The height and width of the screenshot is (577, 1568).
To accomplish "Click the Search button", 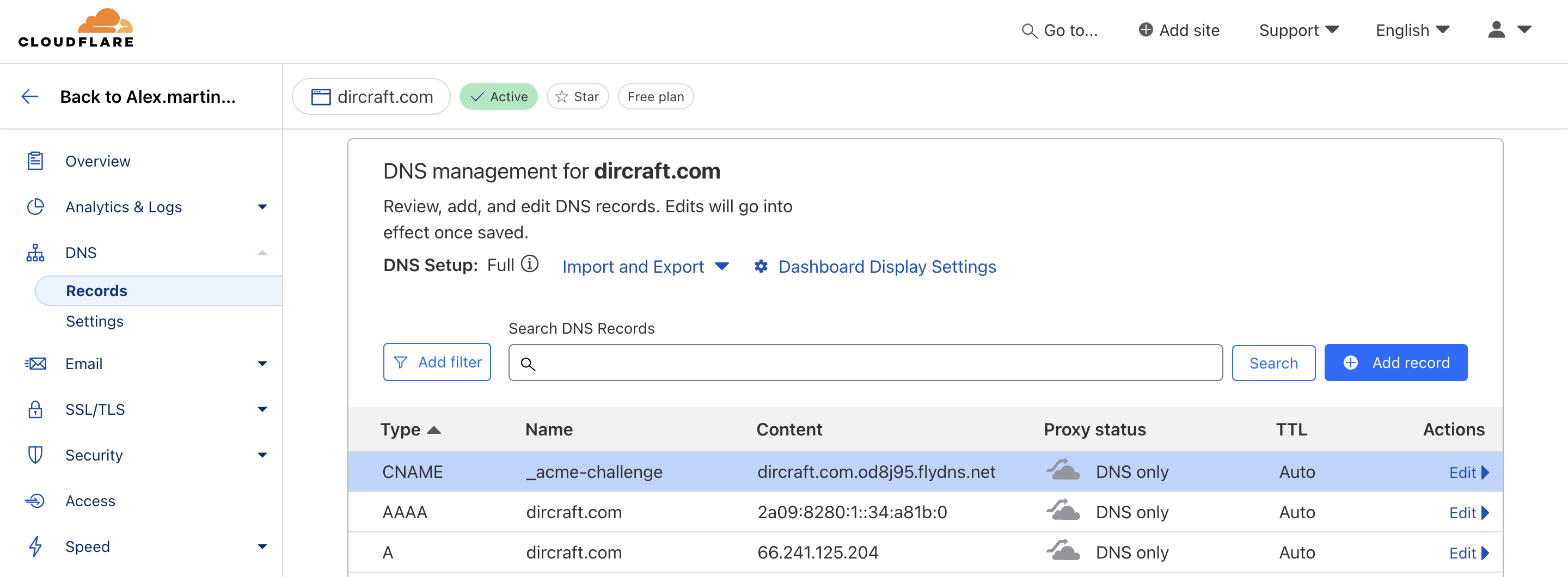I will click(1273, 363).
